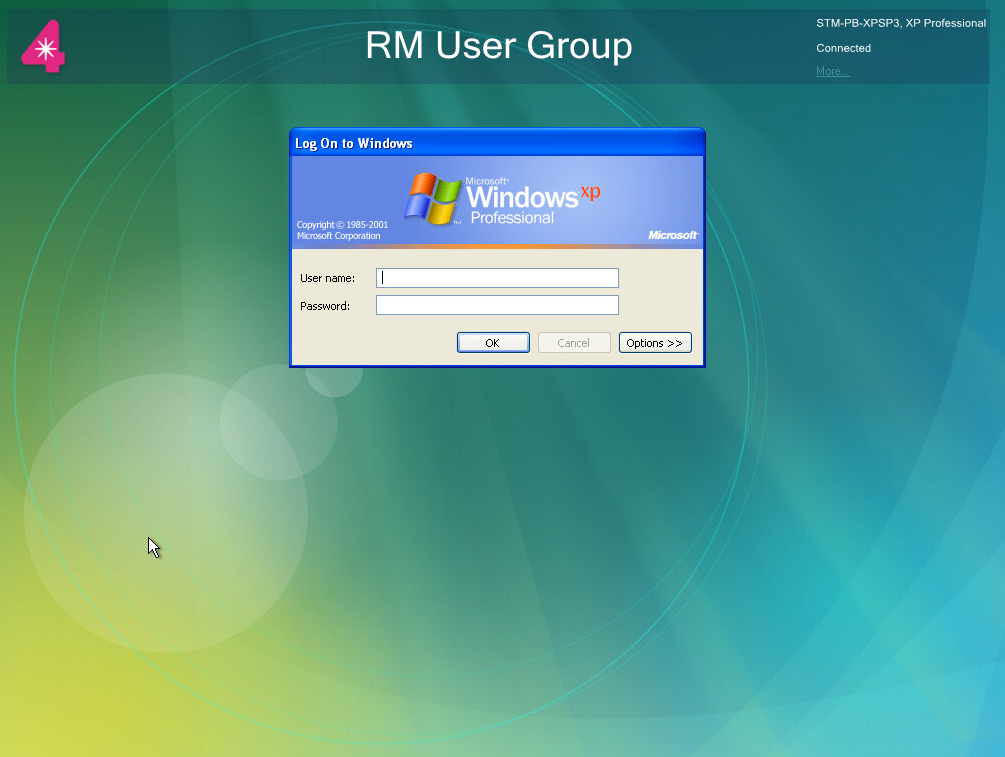The width and height of the screenshot is (1005, 757).
Task: Click the Microsoft logo text in banner
Action: click(x=672, y=235)
